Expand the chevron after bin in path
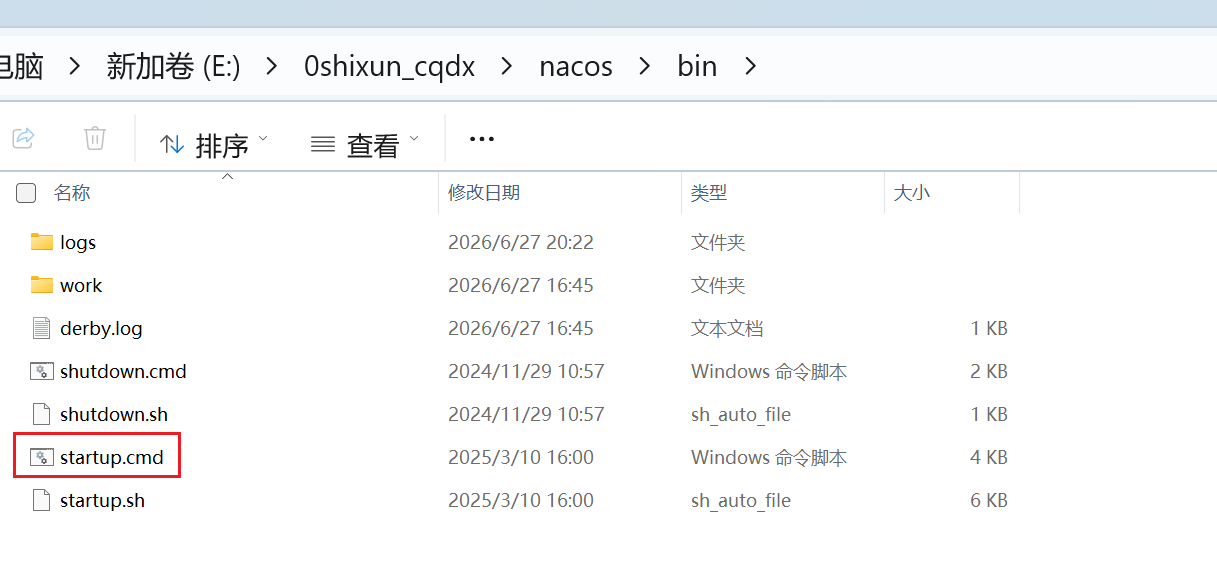The width and height of the screenshot is (1217, 570). click(751, 67)
